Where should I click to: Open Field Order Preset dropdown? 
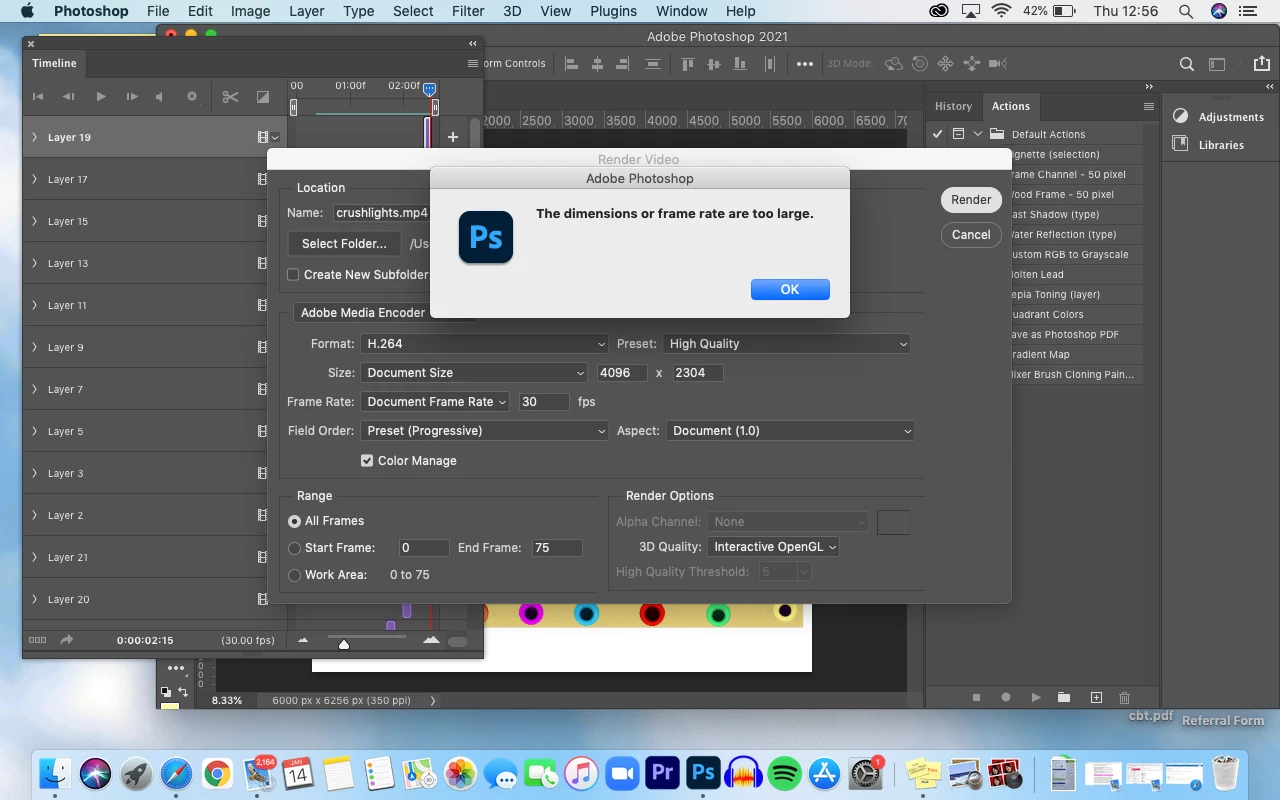coord(484,430)
